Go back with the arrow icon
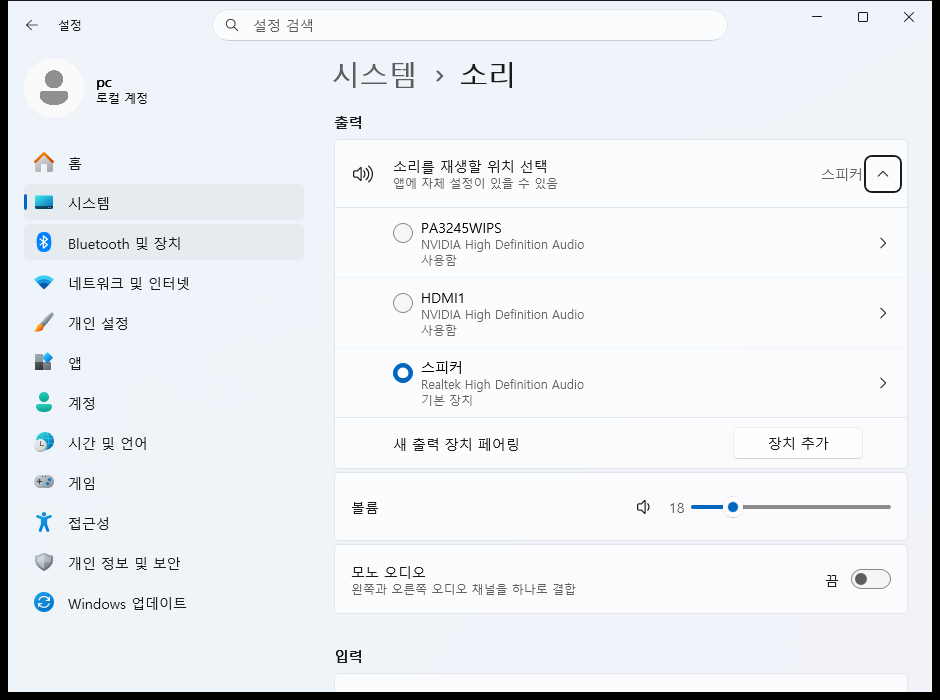Image resolution: width=940 pixels, height=700 pixels. pos(32,25)
